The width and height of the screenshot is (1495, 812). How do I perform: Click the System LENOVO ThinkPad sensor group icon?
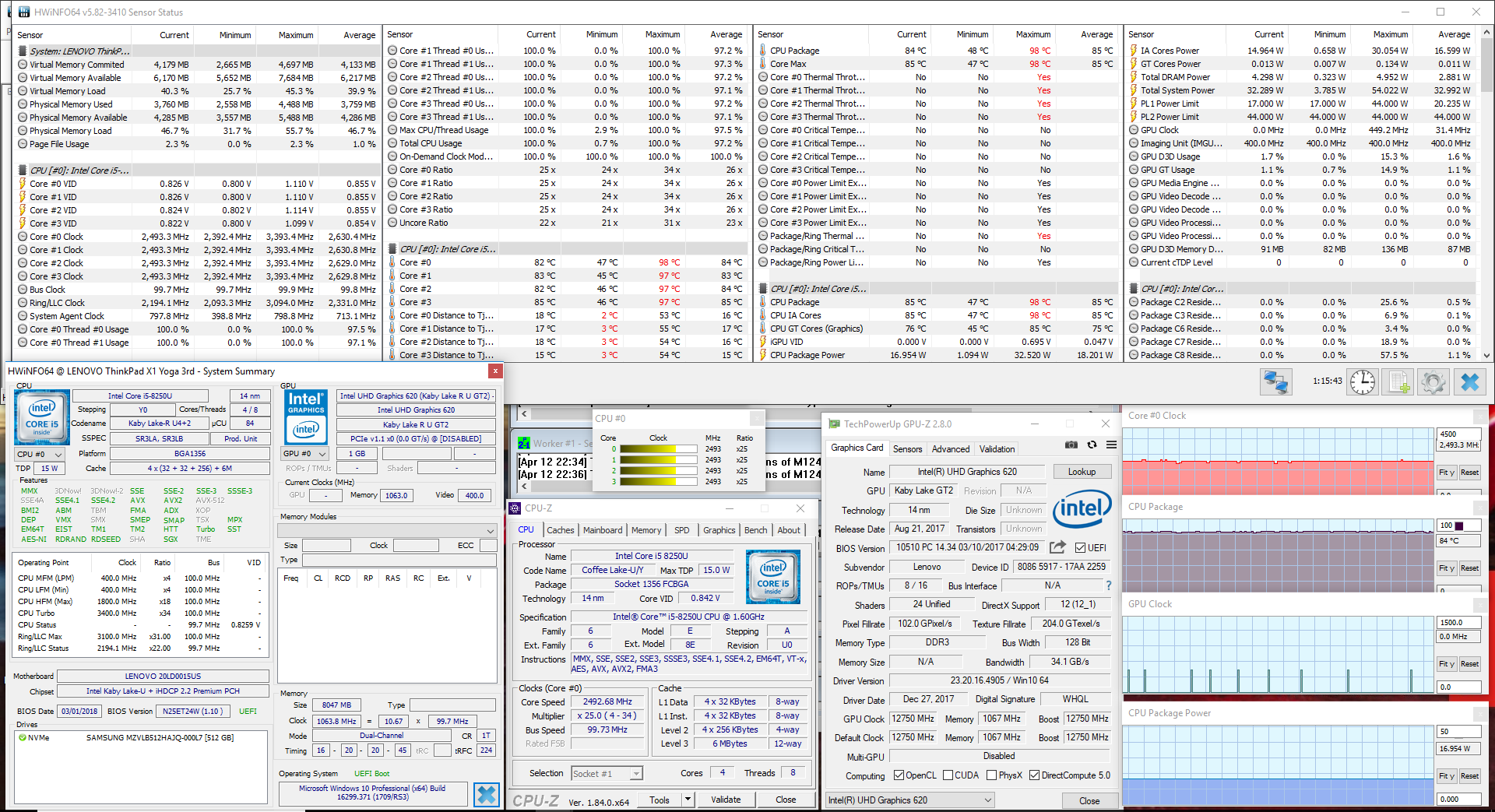23,51
